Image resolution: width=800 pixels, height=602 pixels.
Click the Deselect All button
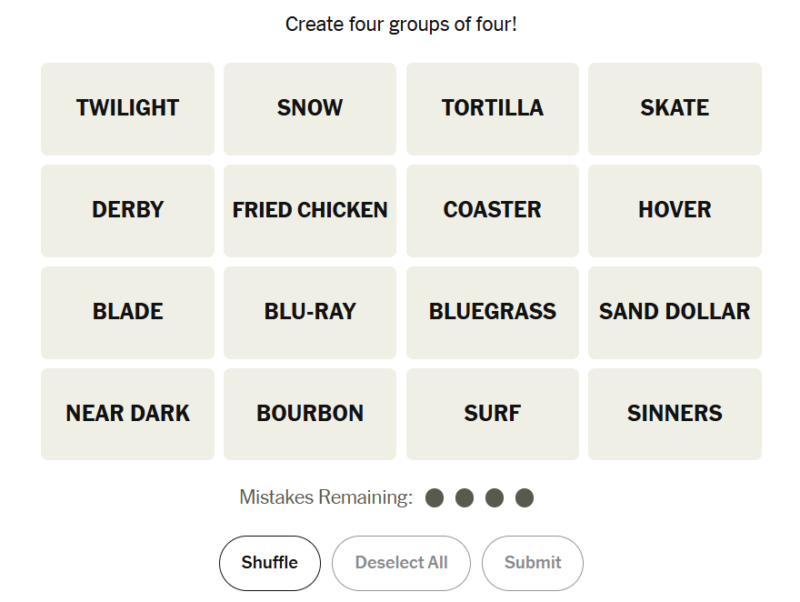[401, 563]
